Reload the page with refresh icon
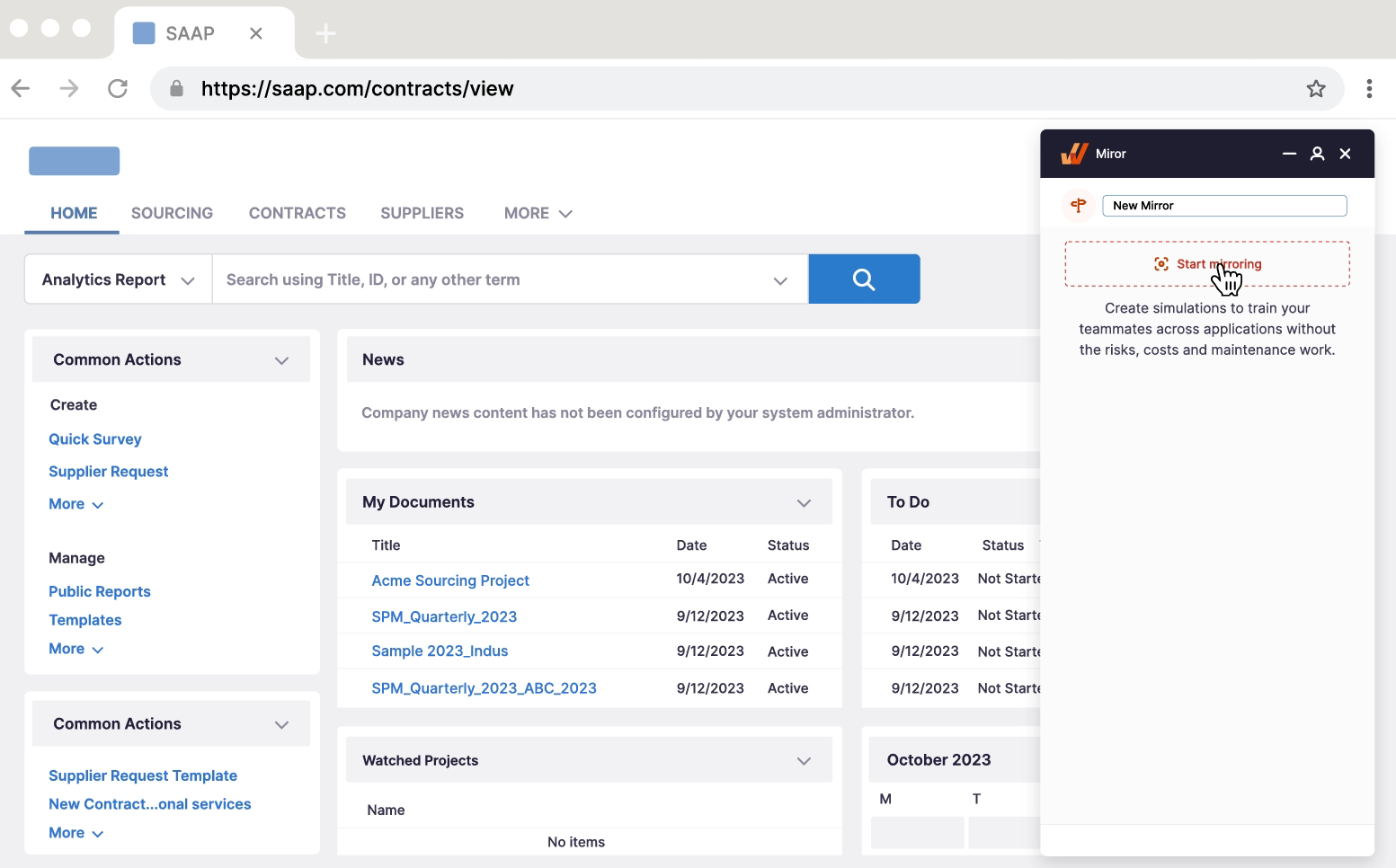Screen dimensions: 1396x868 click(118, 89)
